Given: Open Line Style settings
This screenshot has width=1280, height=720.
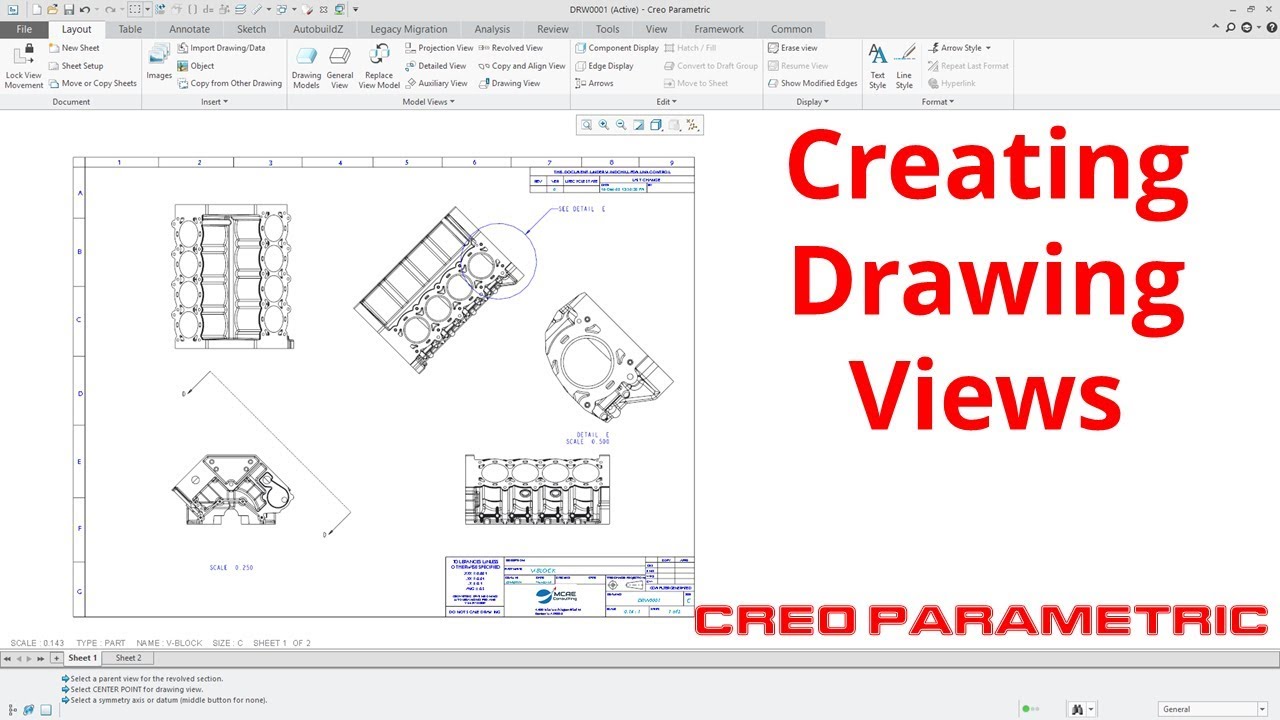Looking at the screenshot, I should click(904, 66).
